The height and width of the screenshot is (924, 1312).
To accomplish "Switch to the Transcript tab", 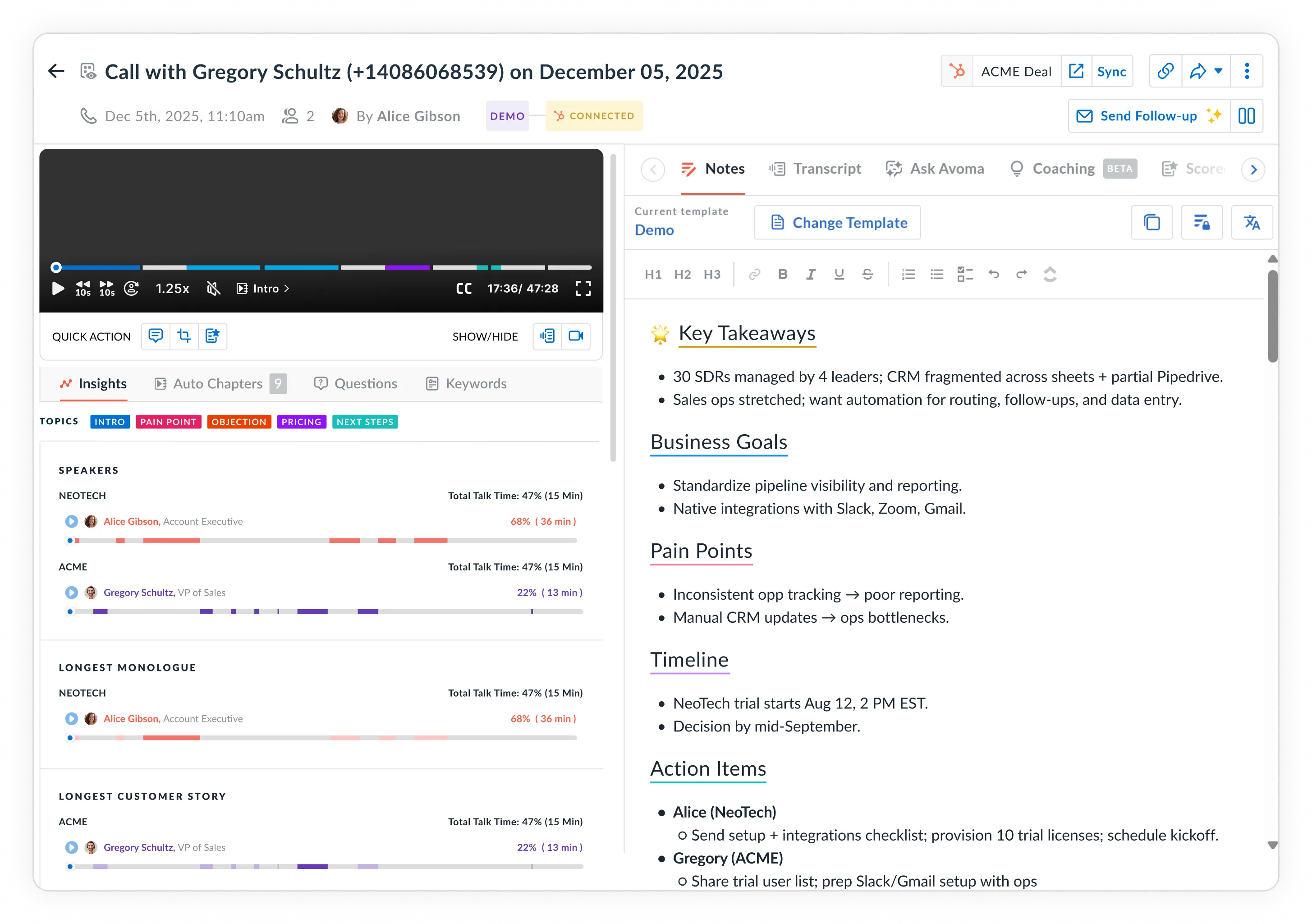I will point(816,169).
